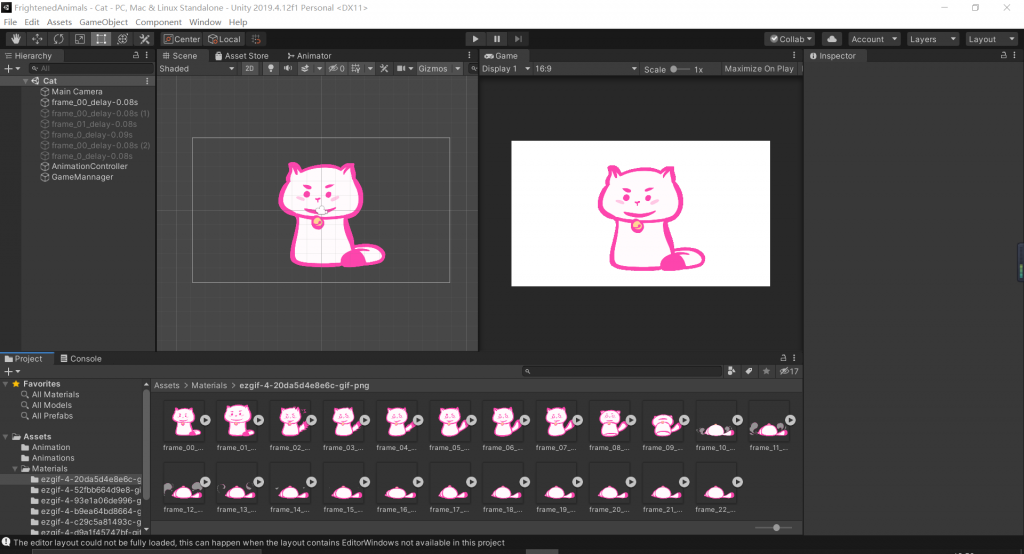Click the Hierarchy search field

(x=91, y=69)
